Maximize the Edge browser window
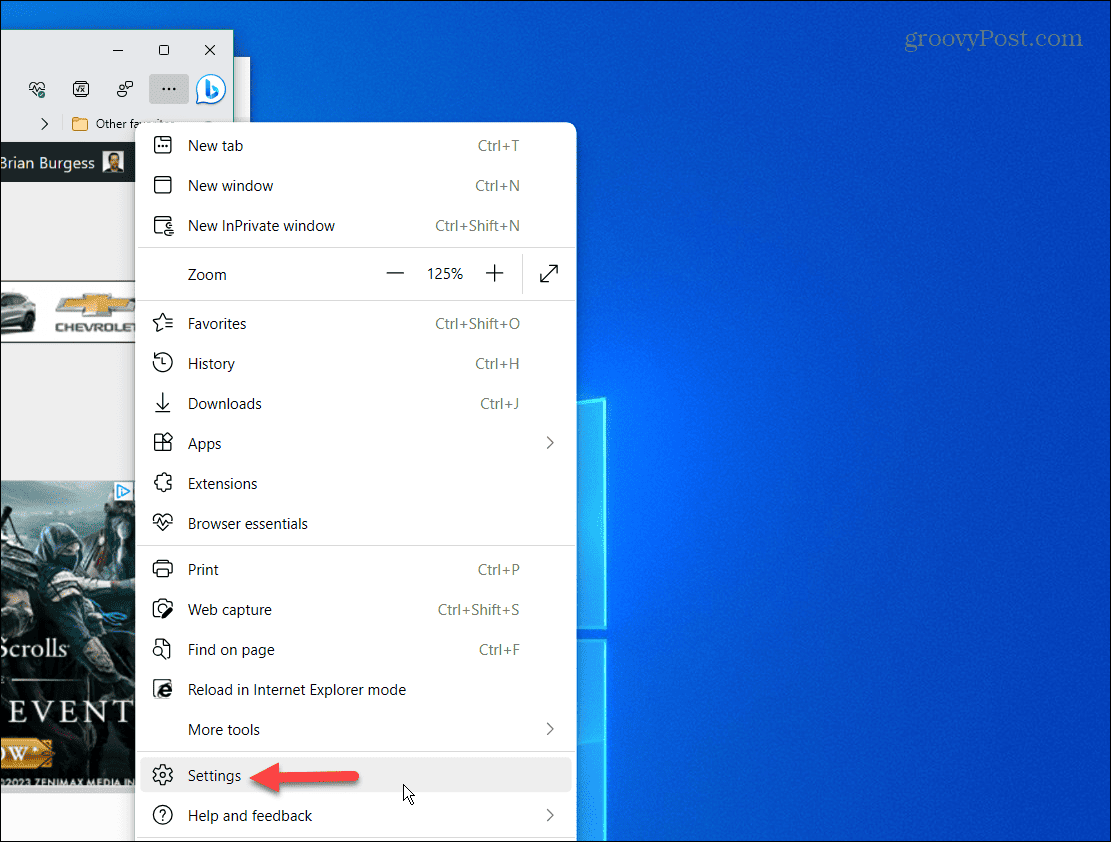Image resolution: width=1111 pixels, height=842 pixels. (164, 50)
